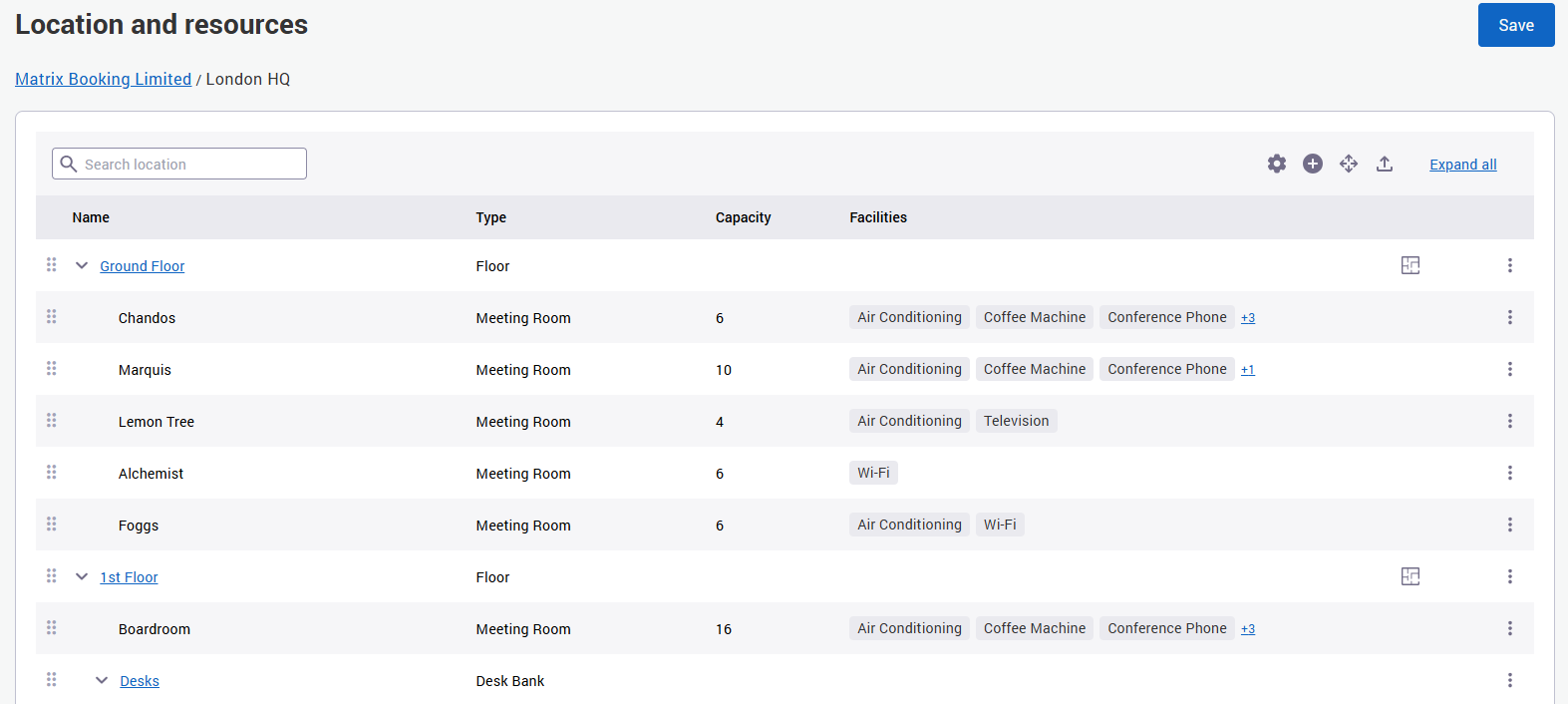Open Matrix Booking Limited breadcrumb link

(104, 79)
